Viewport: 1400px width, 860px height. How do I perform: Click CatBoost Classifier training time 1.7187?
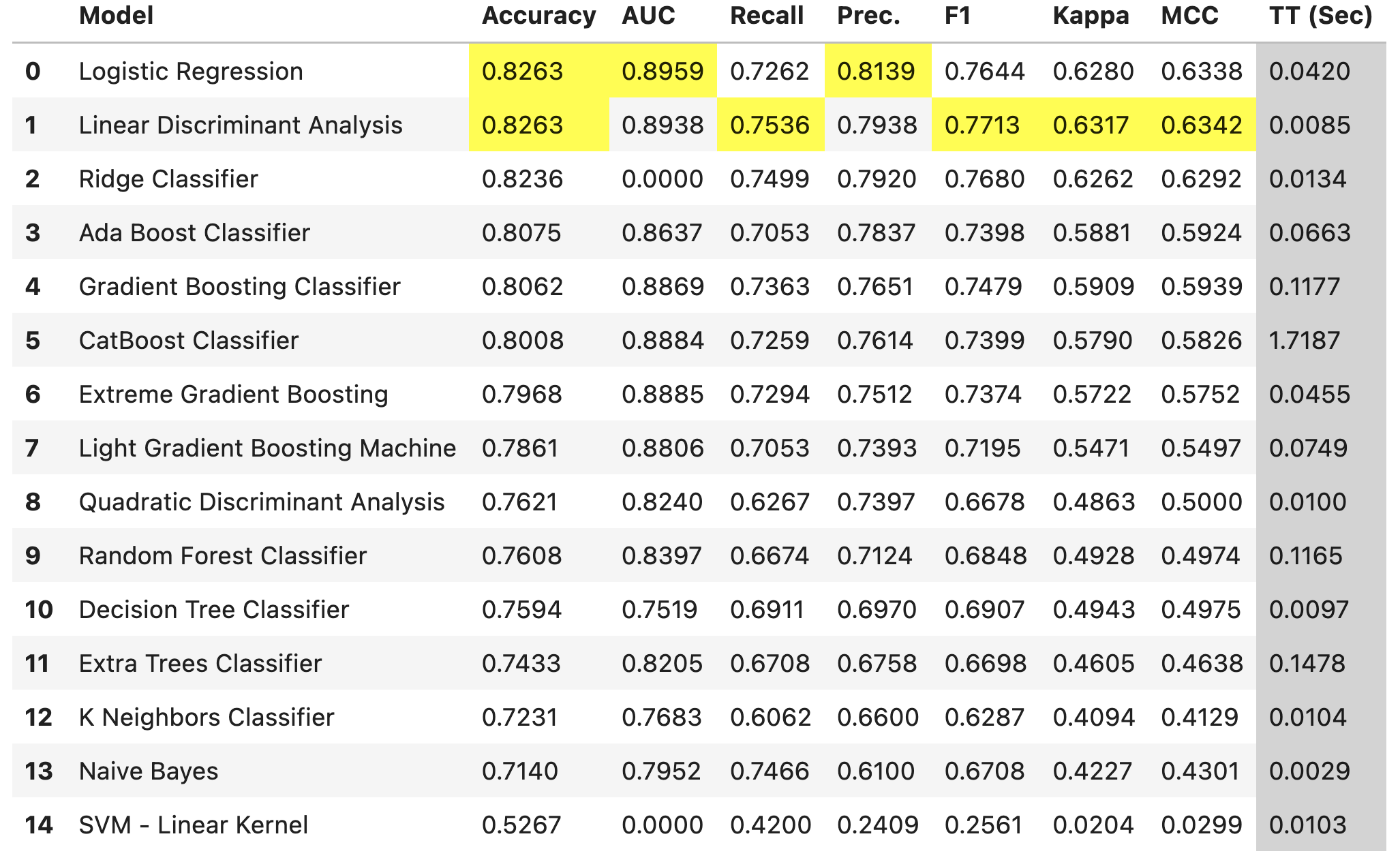[1305, 341]
